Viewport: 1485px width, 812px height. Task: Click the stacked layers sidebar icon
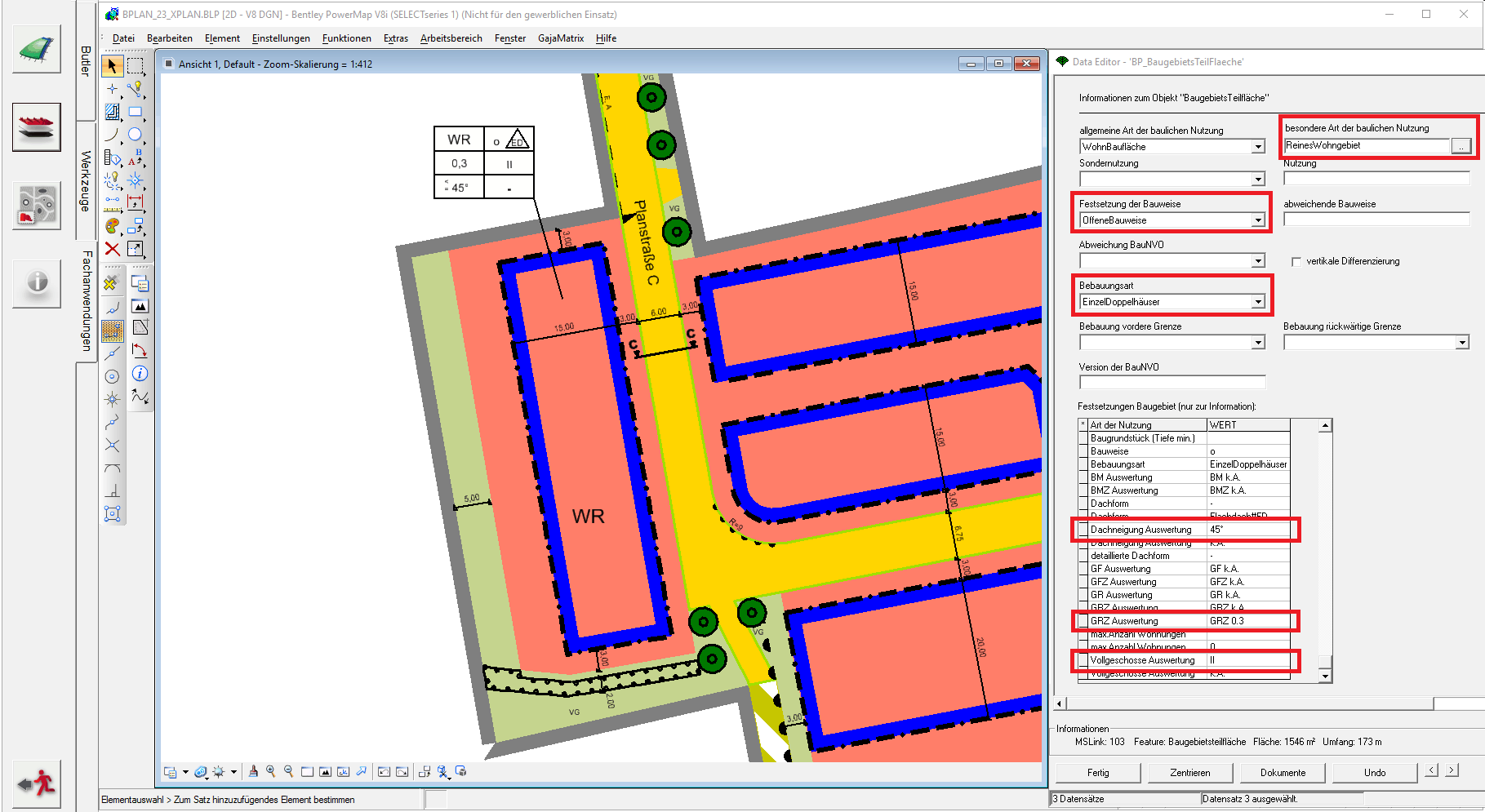pos(37,127)
